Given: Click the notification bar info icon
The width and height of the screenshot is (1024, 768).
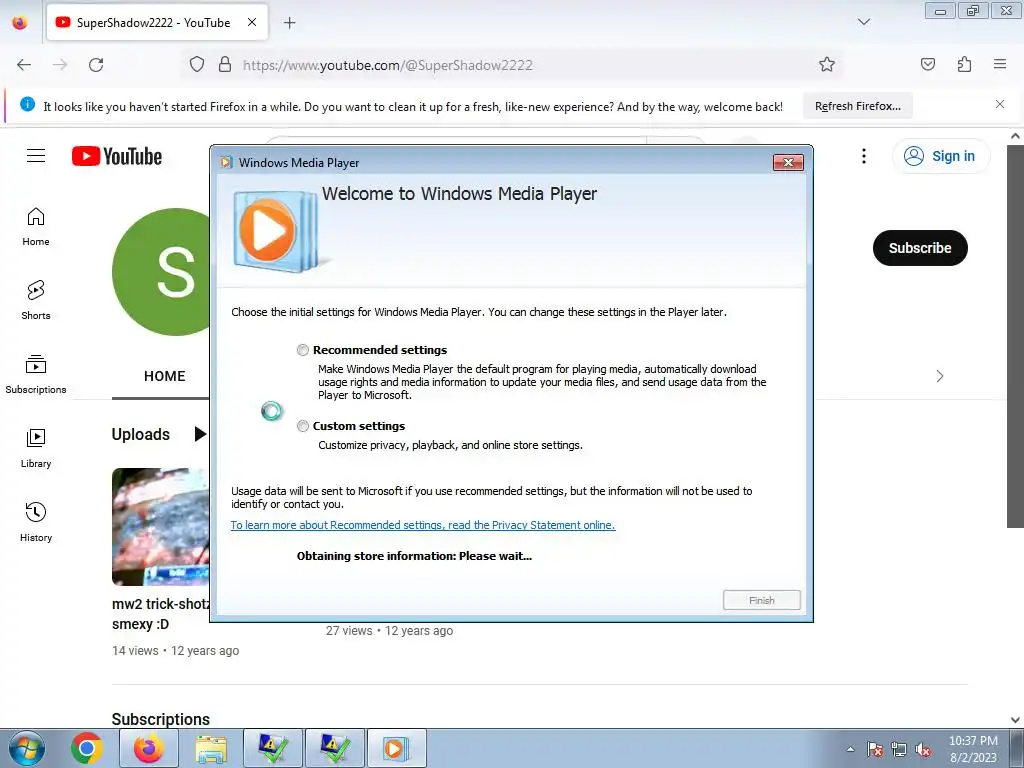Looking at the screenshot, I should tap(27, 104).
